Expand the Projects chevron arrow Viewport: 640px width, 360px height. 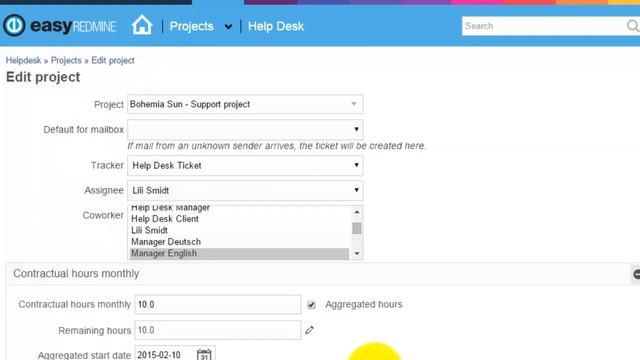[x=228, y=27]
